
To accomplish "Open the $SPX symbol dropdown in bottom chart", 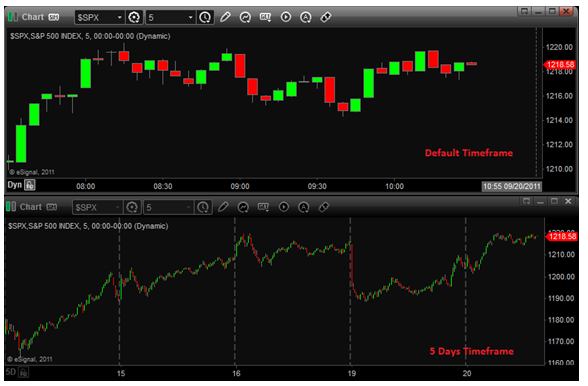I will [97, 207].
